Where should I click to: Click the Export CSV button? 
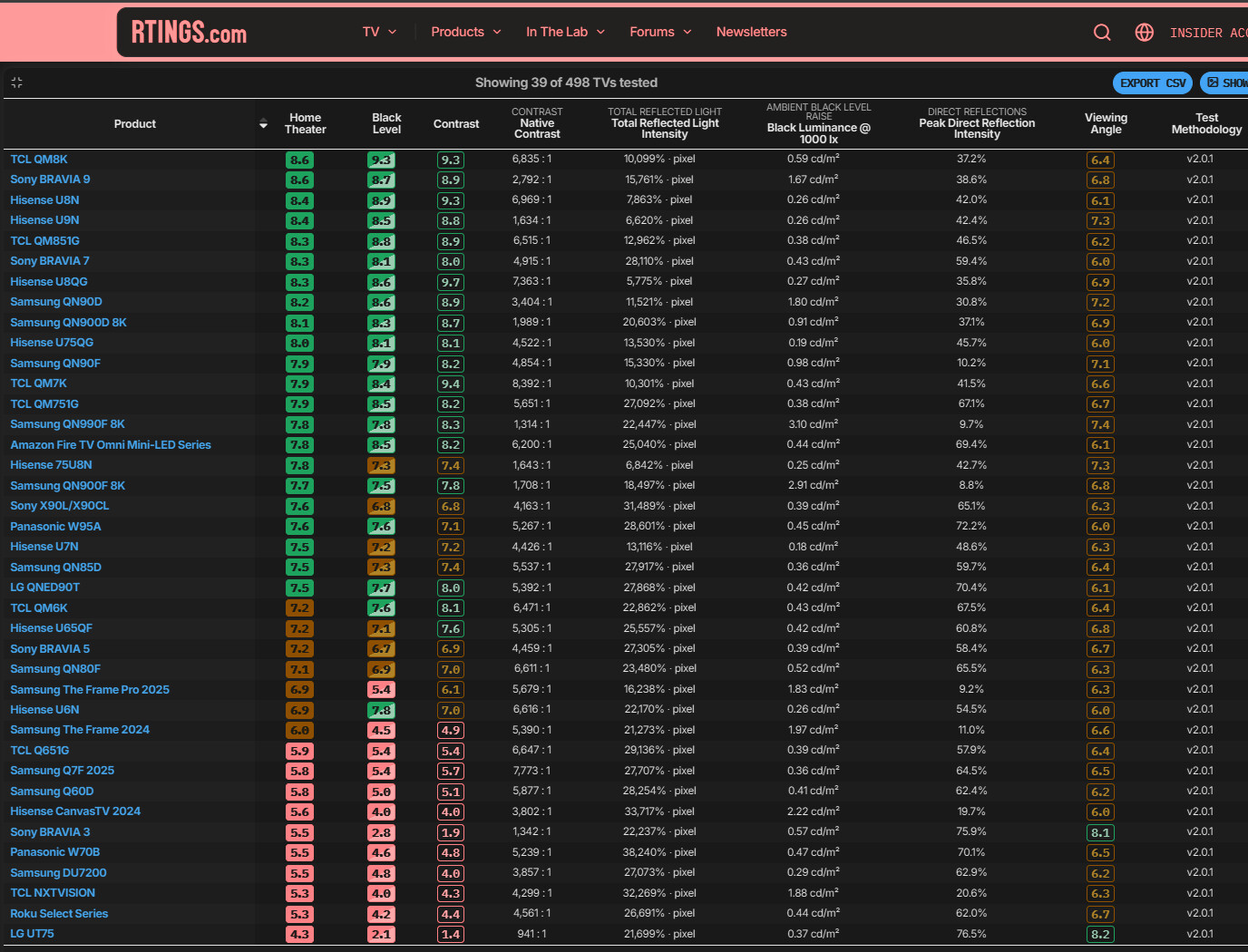pyautogui.click(x=1152, y=83)
